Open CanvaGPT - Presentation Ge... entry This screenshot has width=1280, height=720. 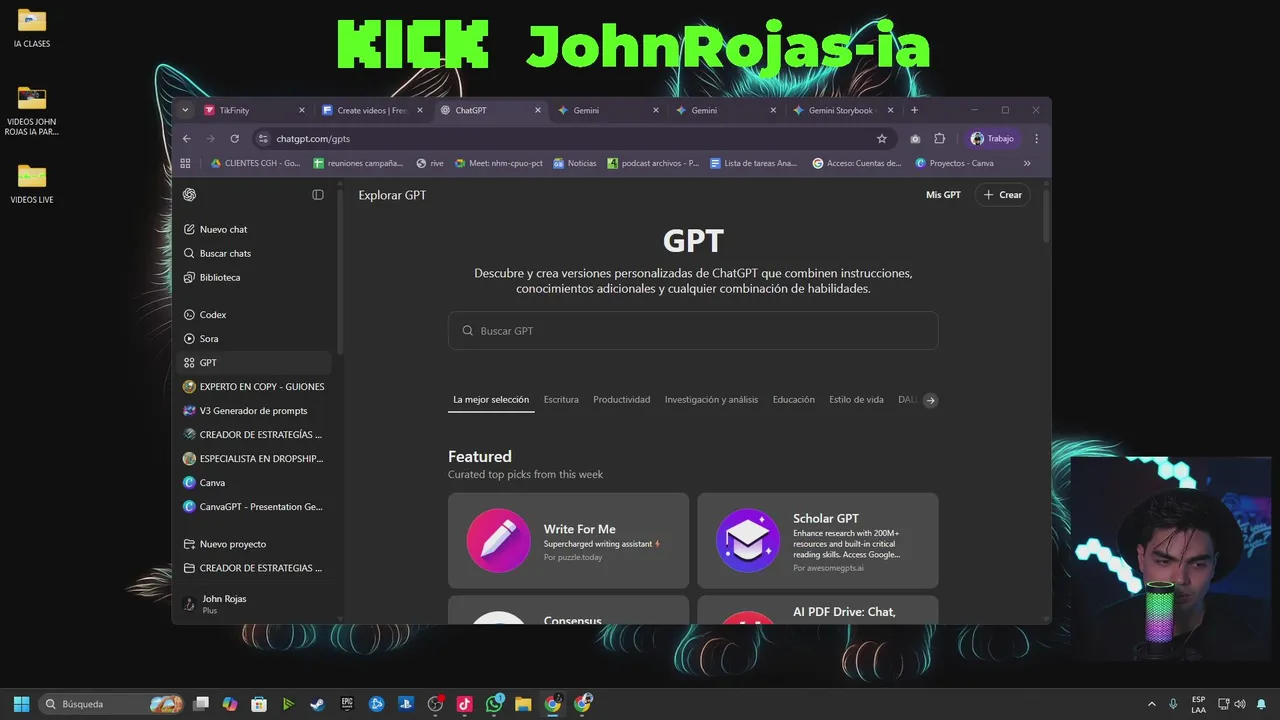254,507
